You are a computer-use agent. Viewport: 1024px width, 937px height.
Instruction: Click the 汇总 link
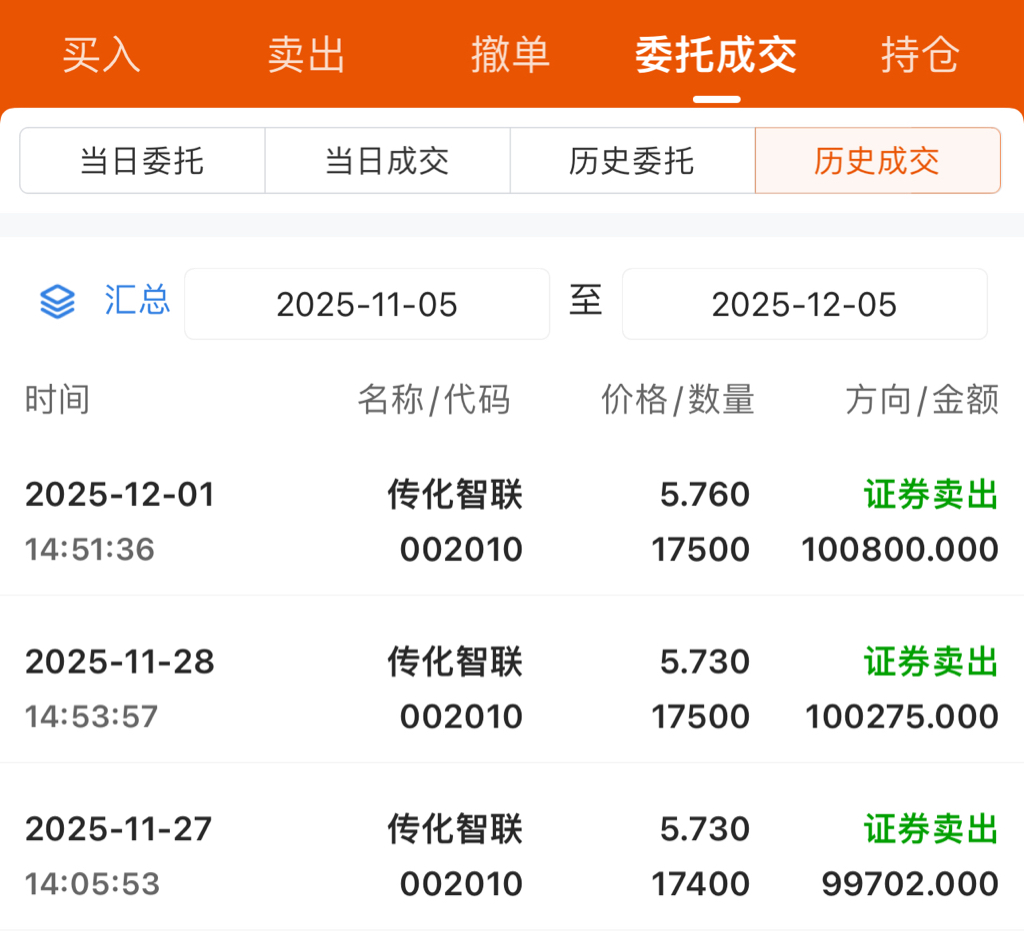pyautogui.click(x=137, y=300)
